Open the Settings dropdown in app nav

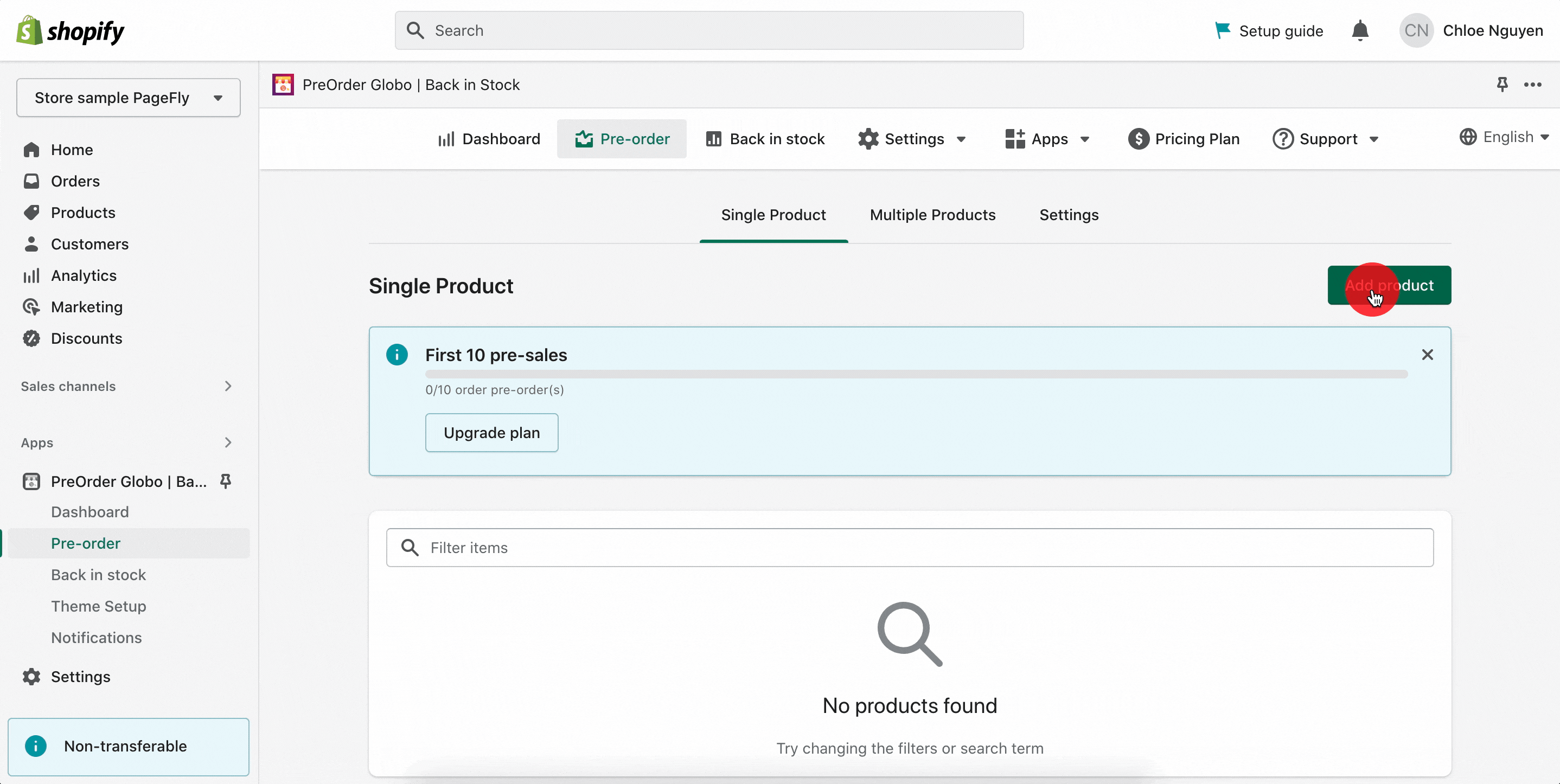click(912, 139)
